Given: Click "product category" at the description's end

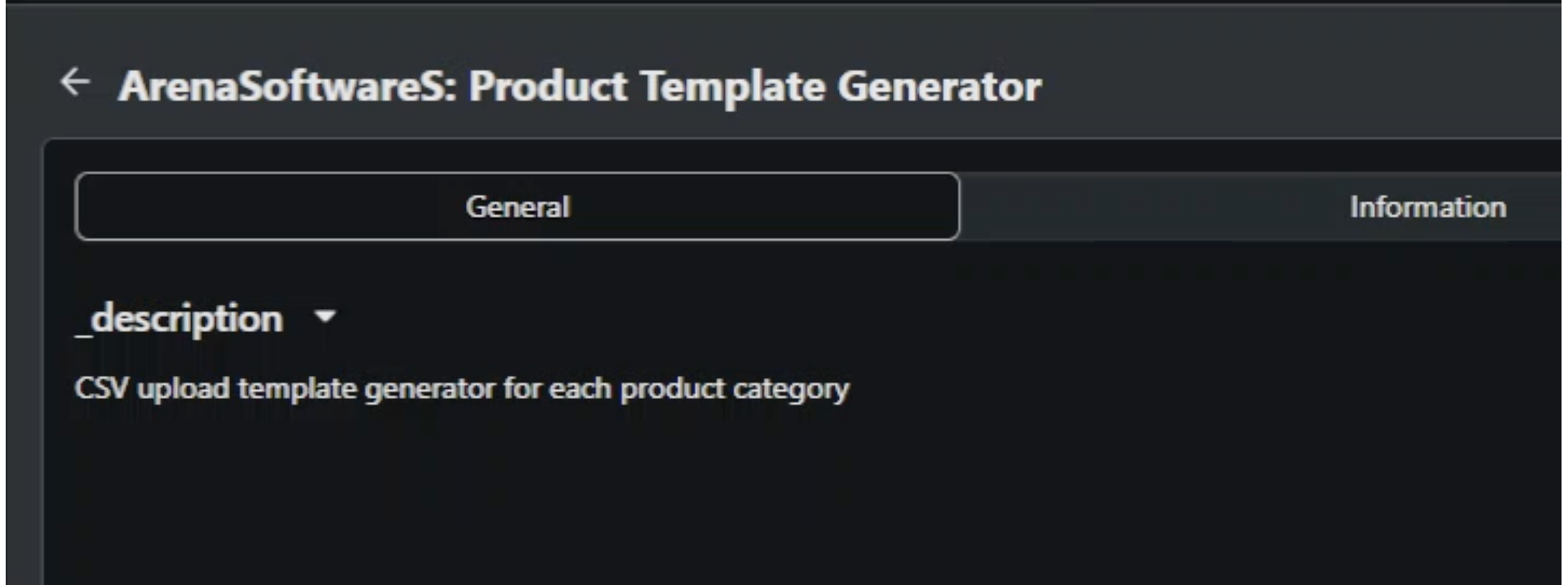Looking at the screenshot, I should click(735, 390).
